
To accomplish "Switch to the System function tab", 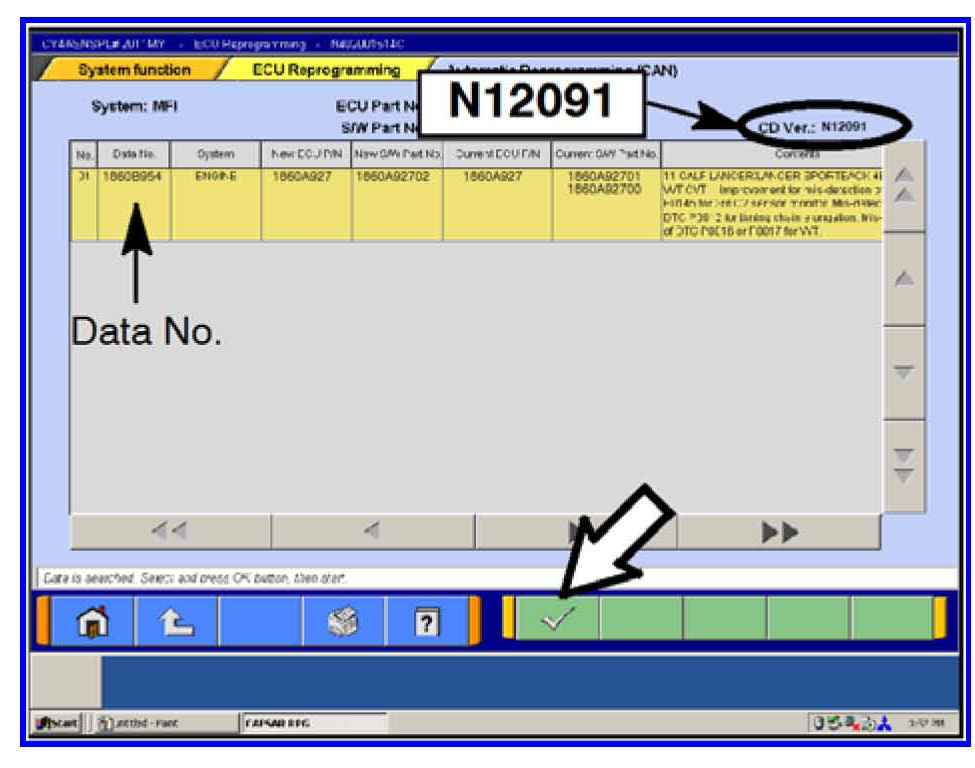I will pyautogui.click(x=133, y=71).
